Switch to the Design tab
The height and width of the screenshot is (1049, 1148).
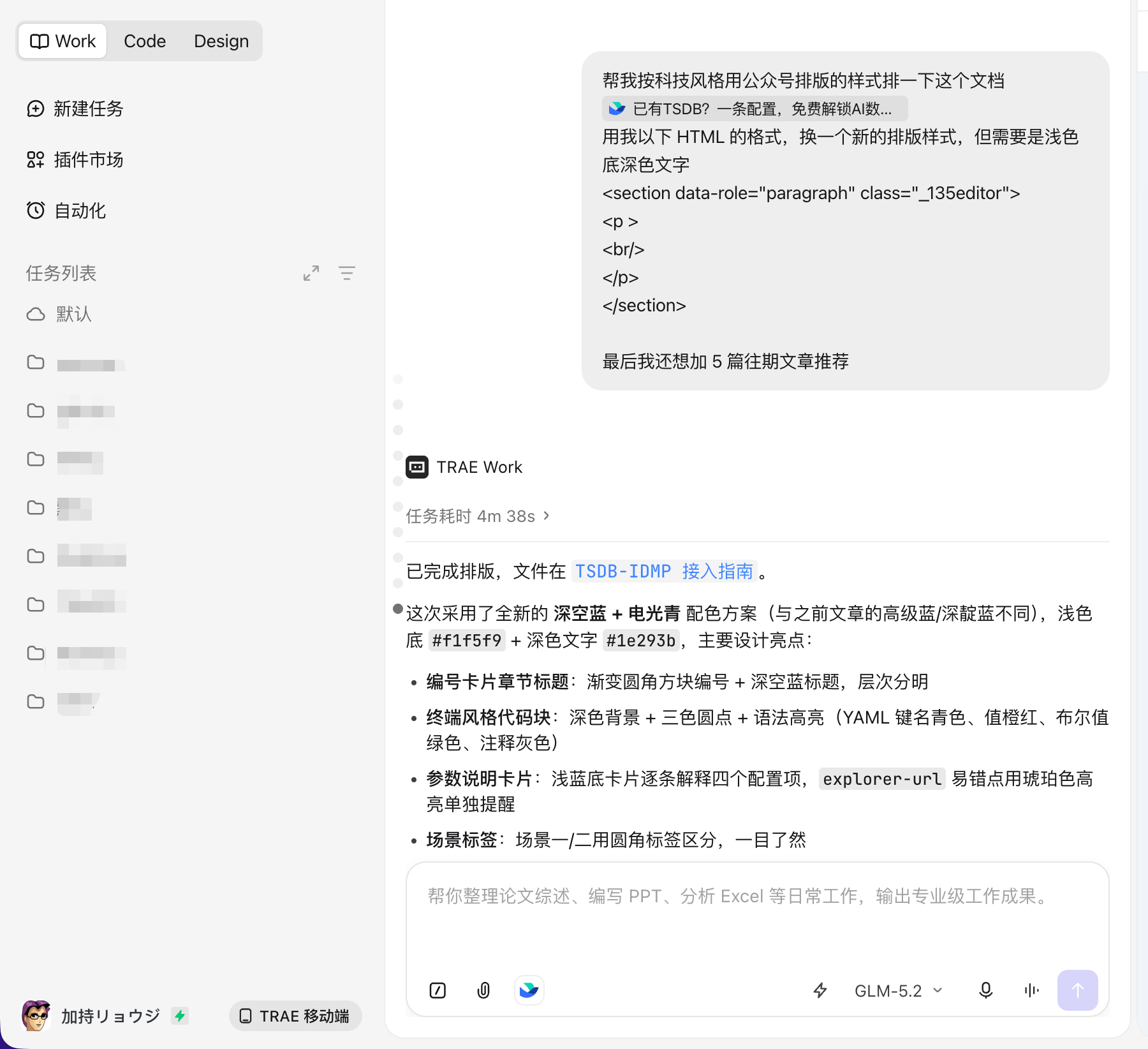(x=221, y=41)
